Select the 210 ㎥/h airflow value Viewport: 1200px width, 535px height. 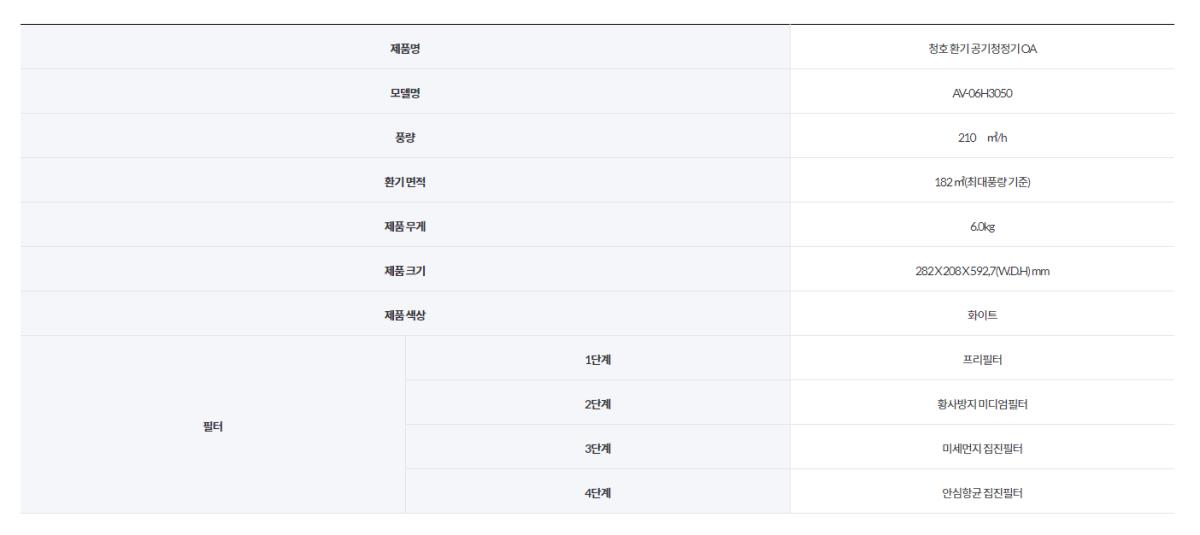point(982,136)
